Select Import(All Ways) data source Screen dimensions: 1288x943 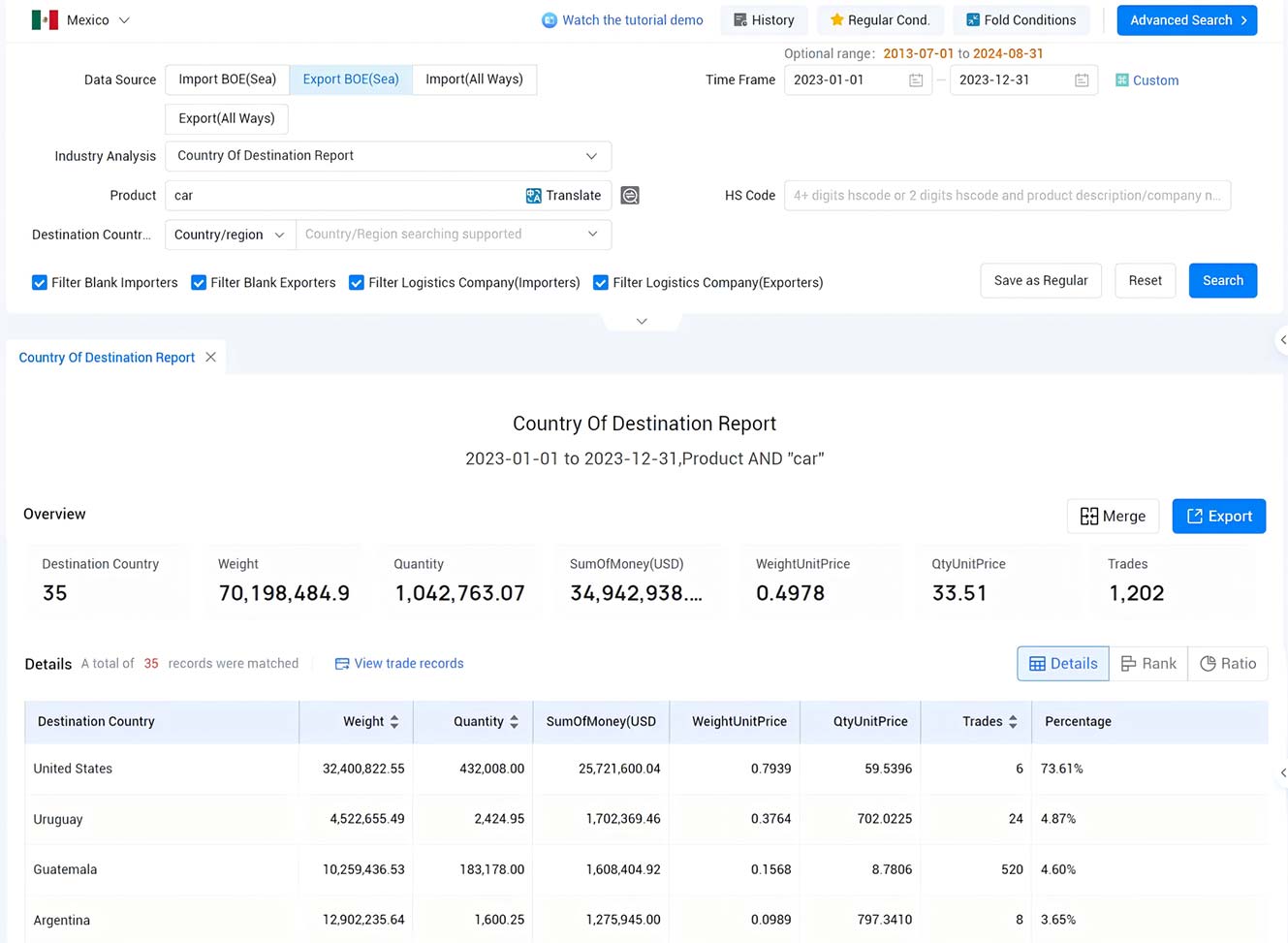pyautogui.click(x=474, y=79)
